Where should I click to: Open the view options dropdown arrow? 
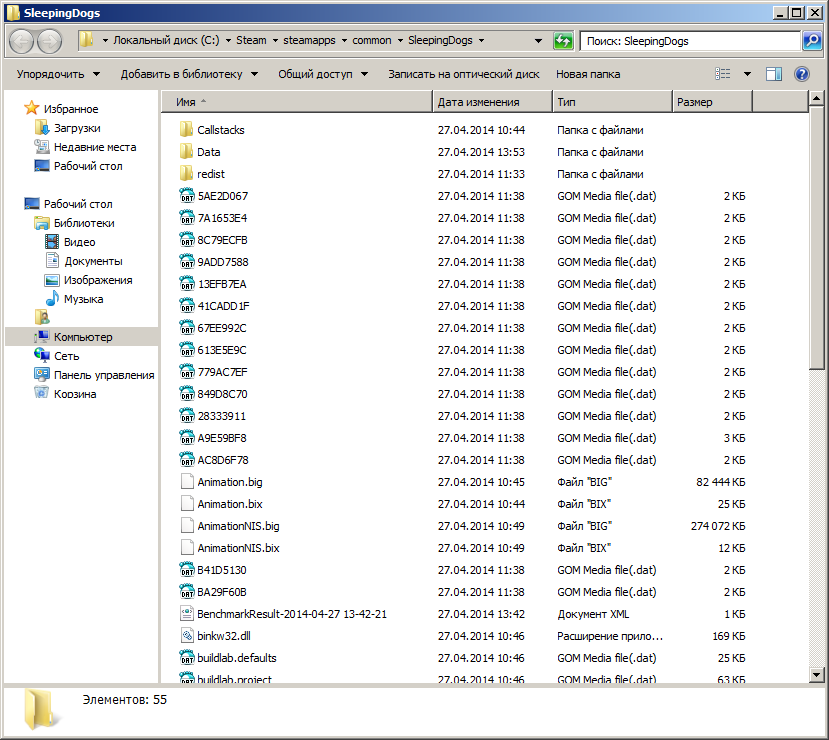click(747, 74)
